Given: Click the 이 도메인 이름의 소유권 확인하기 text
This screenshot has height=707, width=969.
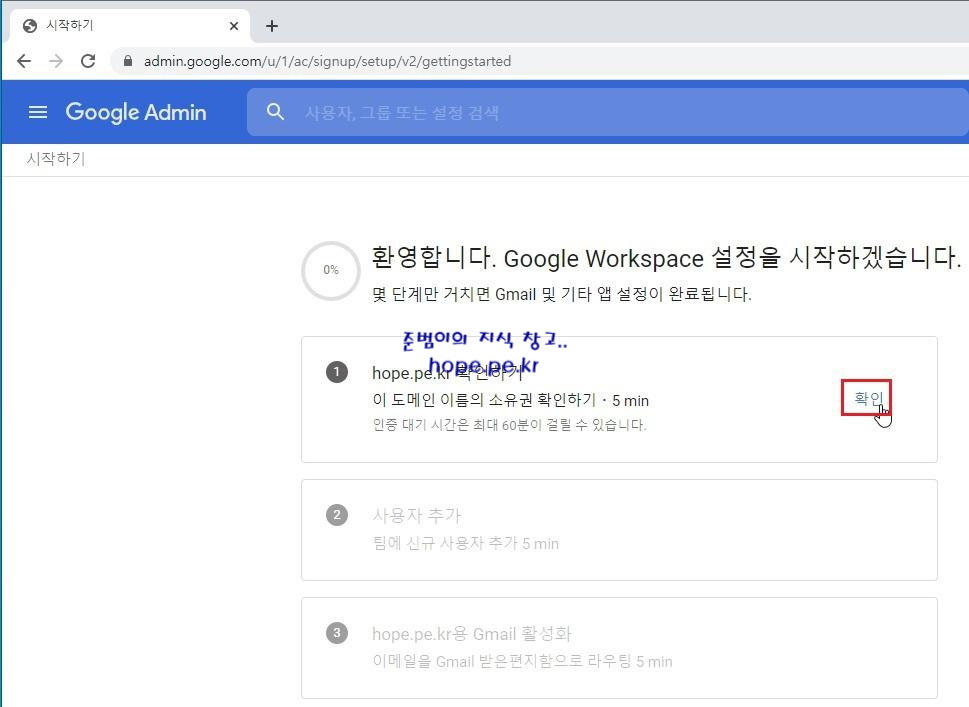Looking at the screenshot, I should (484, 400).
